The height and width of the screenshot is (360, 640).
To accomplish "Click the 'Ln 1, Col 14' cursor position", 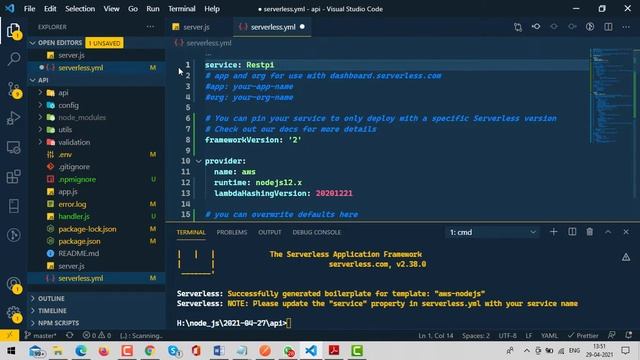I will [x=436, y=336].
